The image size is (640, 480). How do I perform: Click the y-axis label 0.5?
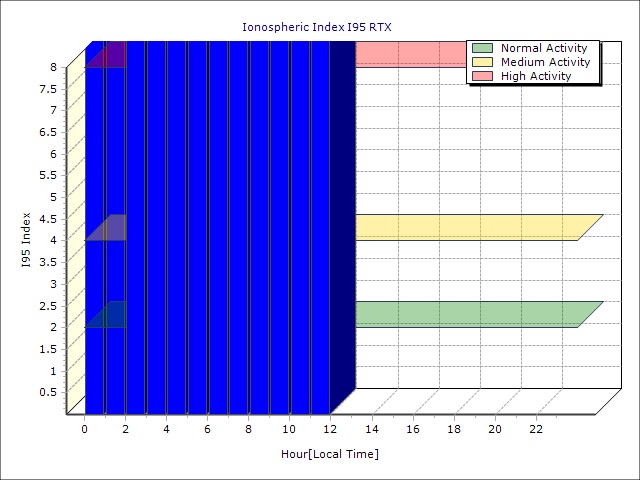(x=48, y=392)
